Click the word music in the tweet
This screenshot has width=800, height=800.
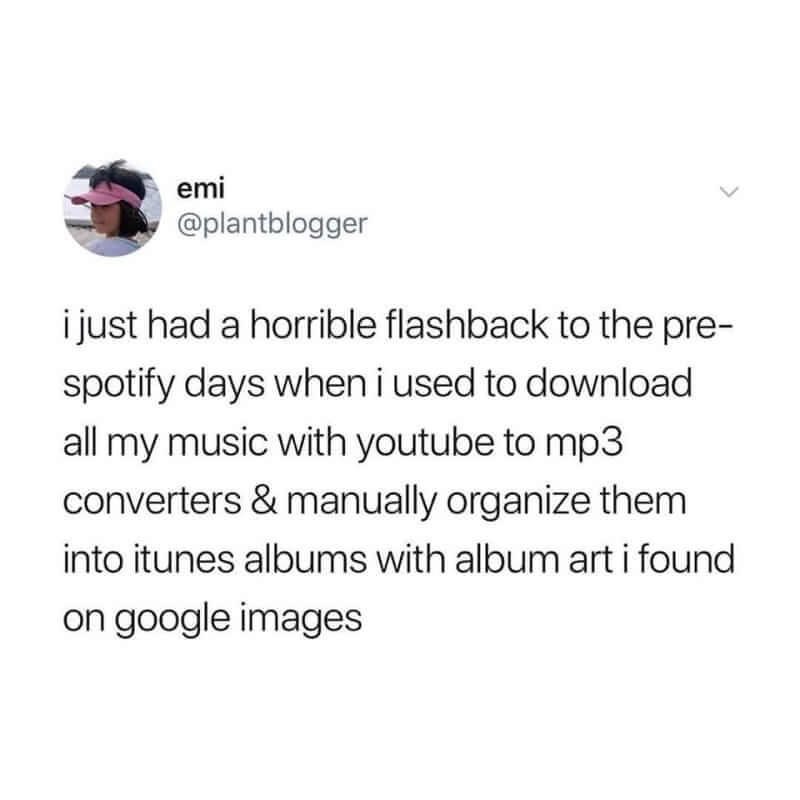point(218,443)
